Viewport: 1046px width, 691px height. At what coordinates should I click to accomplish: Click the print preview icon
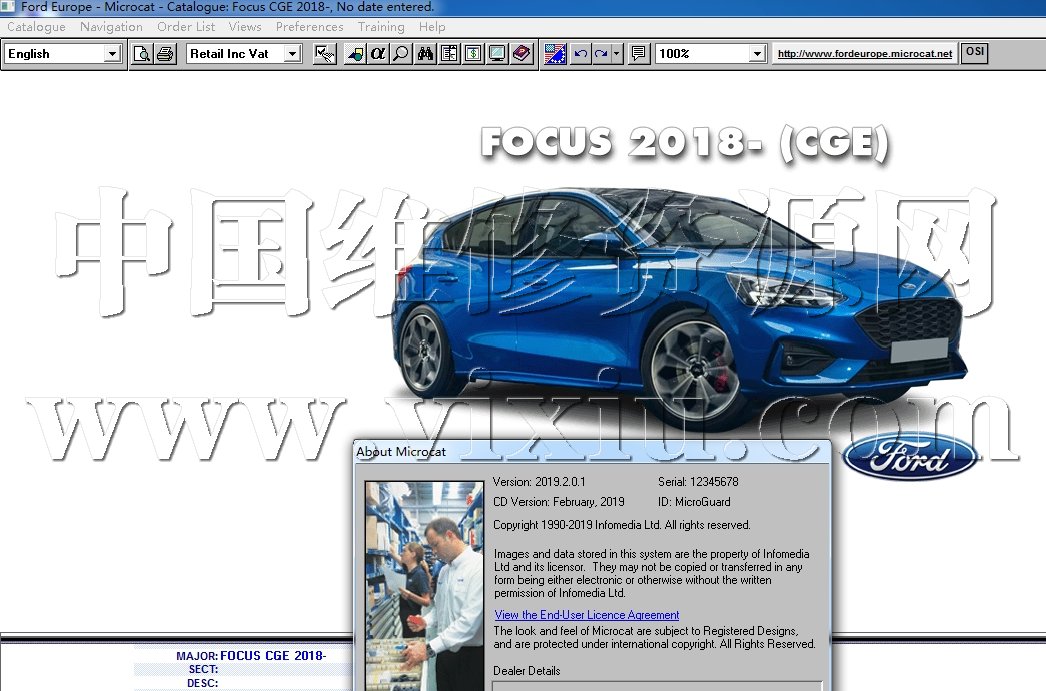point(142,54)
